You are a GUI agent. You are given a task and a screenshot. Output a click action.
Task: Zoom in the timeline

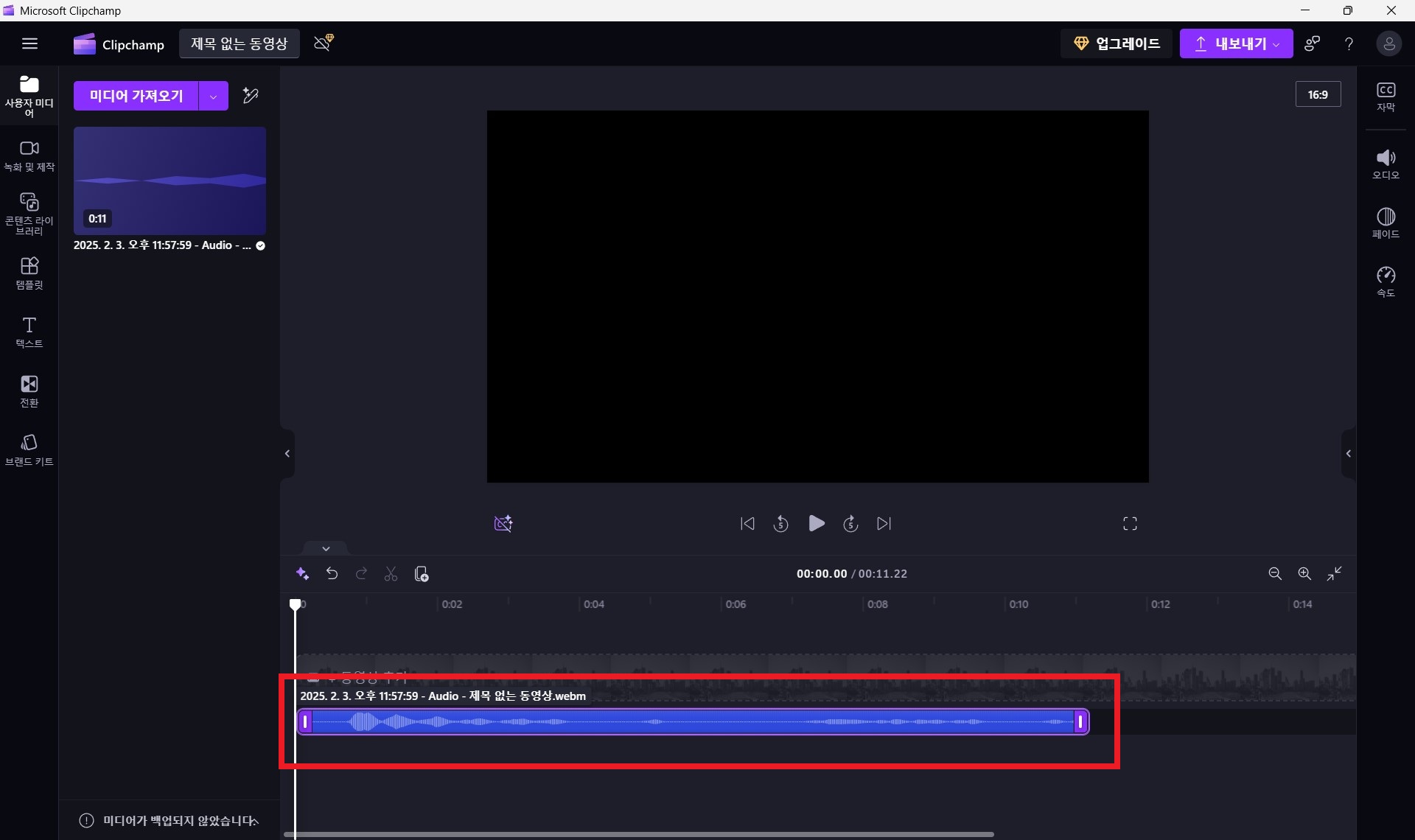click(x=1304, y=574)
